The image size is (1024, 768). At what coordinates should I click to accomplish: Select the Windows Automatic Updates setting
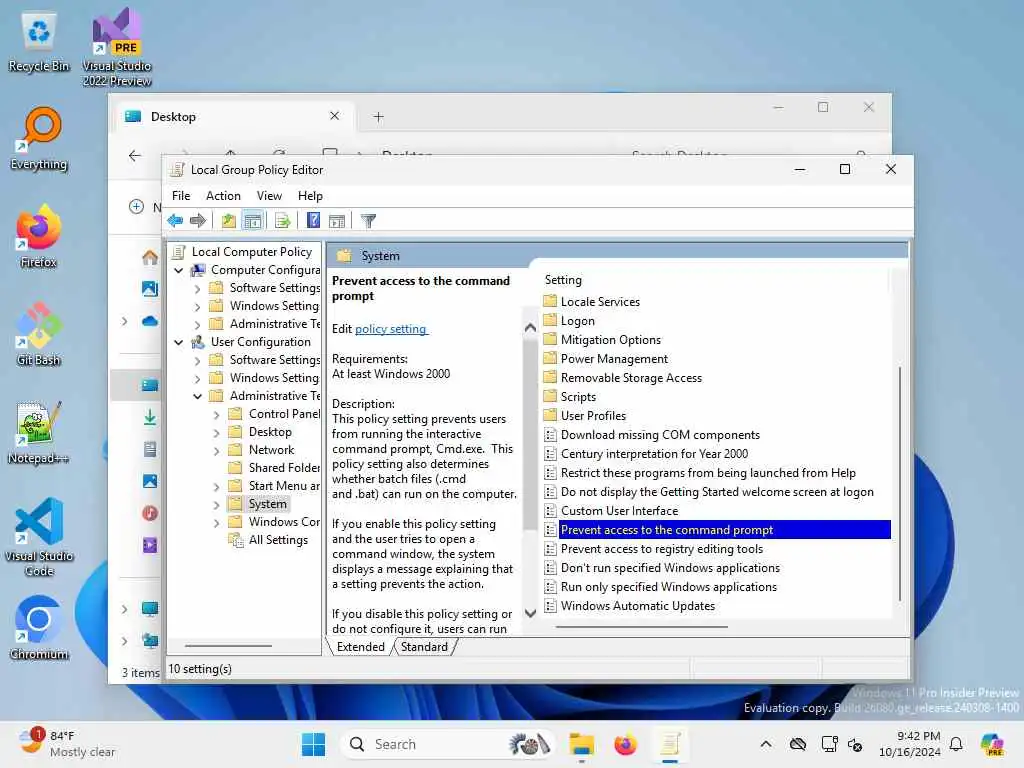(637, 606)
